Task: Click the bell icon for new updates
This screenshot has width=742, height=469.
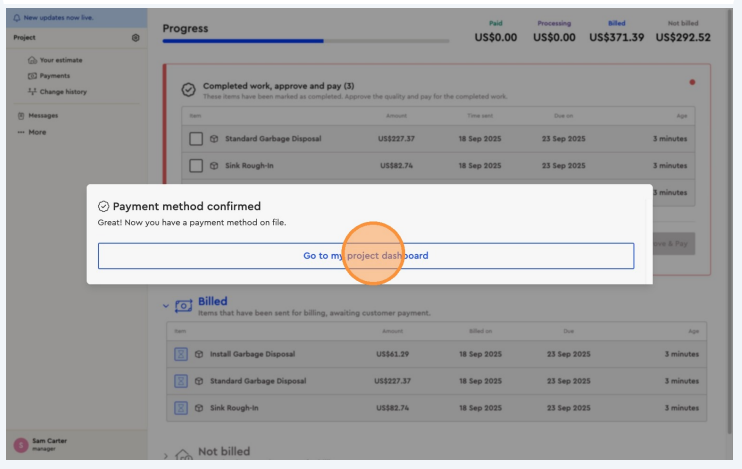Action: (x=17, y=19)
